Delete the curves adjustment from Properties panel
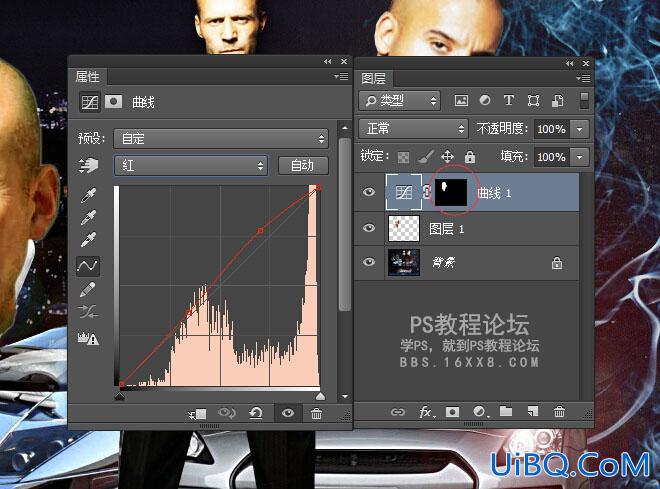660x489 pixels. [317, 414]
